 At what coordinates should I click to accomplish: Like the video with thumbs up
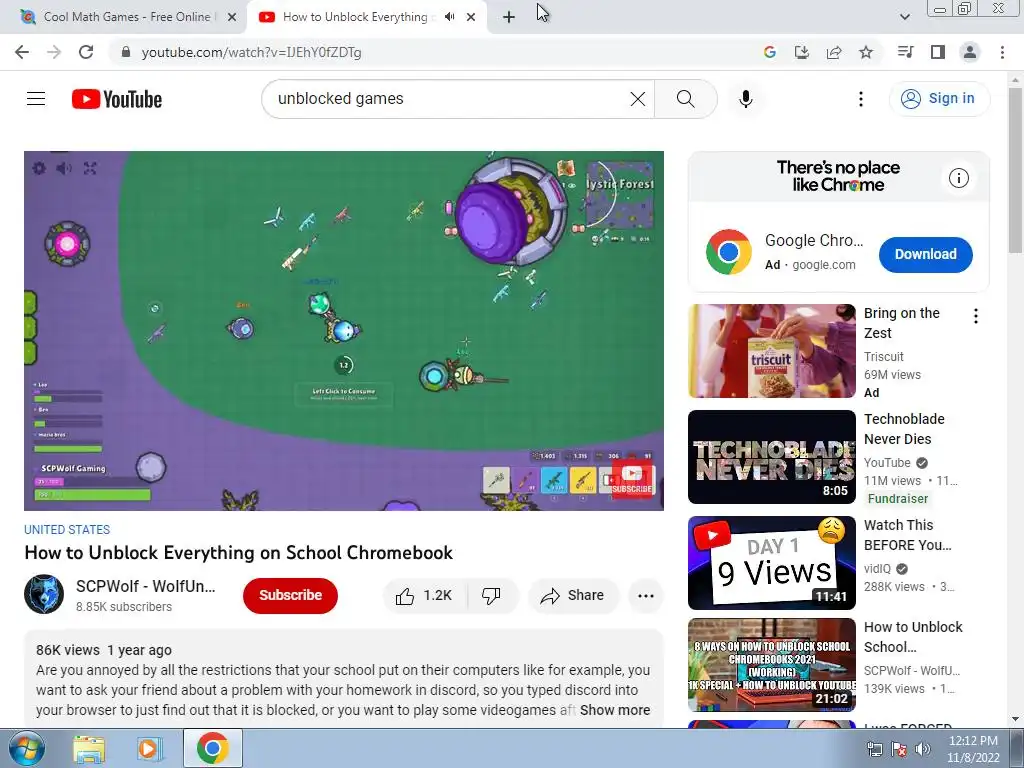point(424,595)
